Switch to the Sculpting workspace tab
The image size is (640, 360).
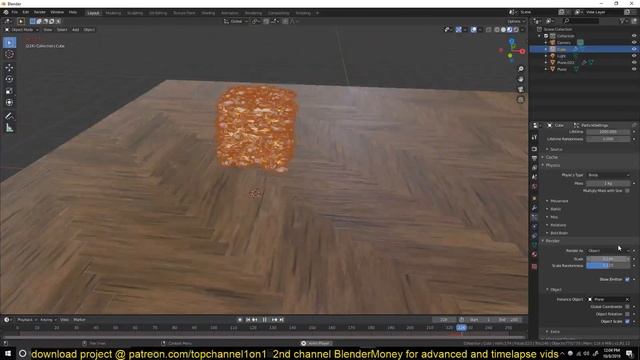click(x=135, y=13)
